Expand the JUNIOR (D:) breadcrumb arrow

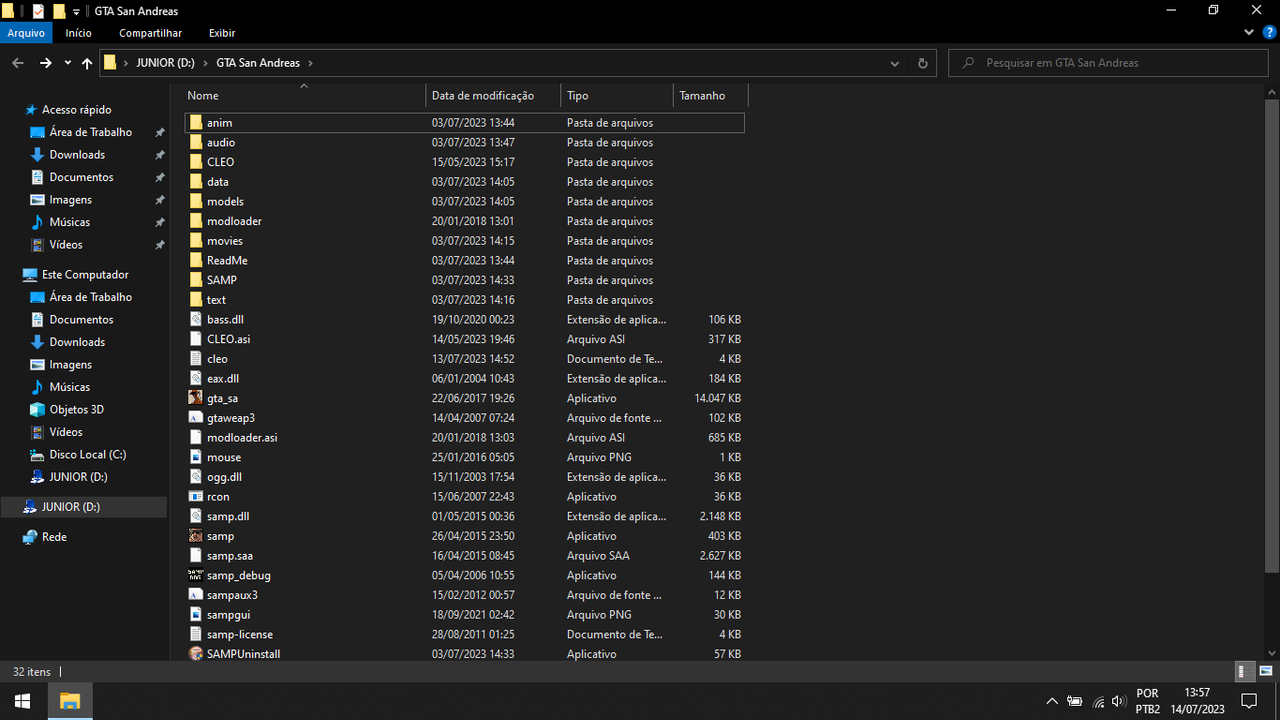[206, 63]
